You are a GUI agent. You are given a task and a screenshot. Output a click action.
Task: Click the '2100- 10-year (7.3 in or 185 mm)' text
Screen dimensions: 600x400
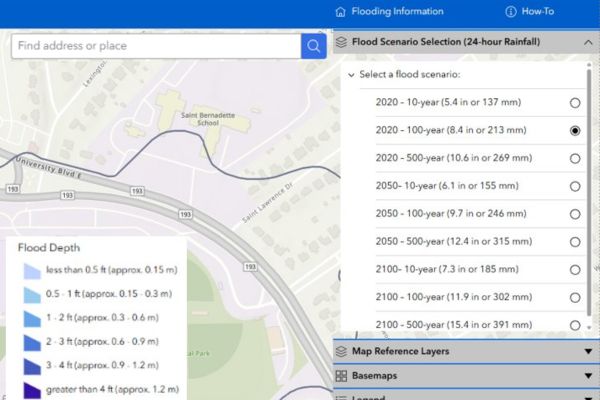[x=447, y=269]
